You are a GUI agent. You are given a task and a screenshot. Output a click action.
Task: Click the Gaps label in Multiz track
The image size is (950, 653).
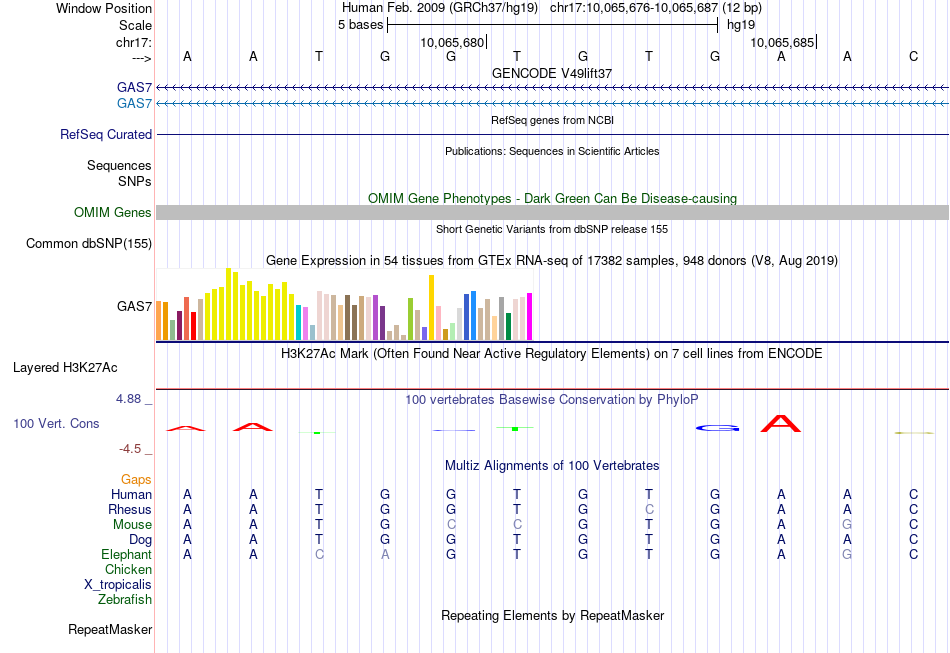(136, 479)
